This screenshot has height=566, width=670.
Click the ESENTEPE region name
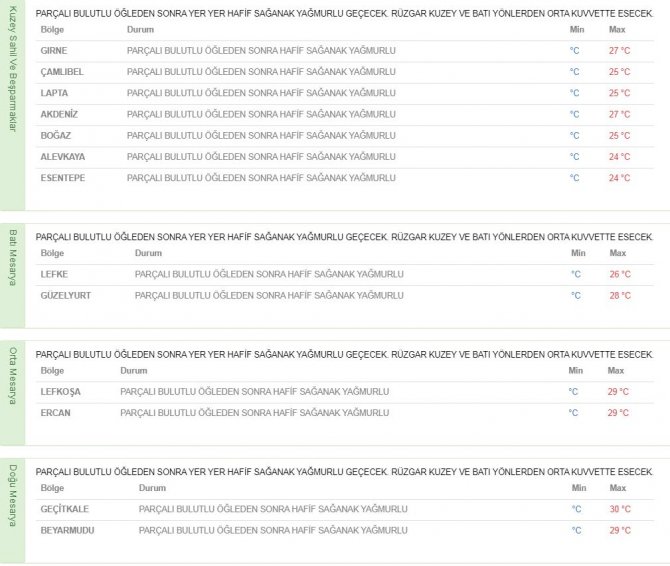[62, 178]
